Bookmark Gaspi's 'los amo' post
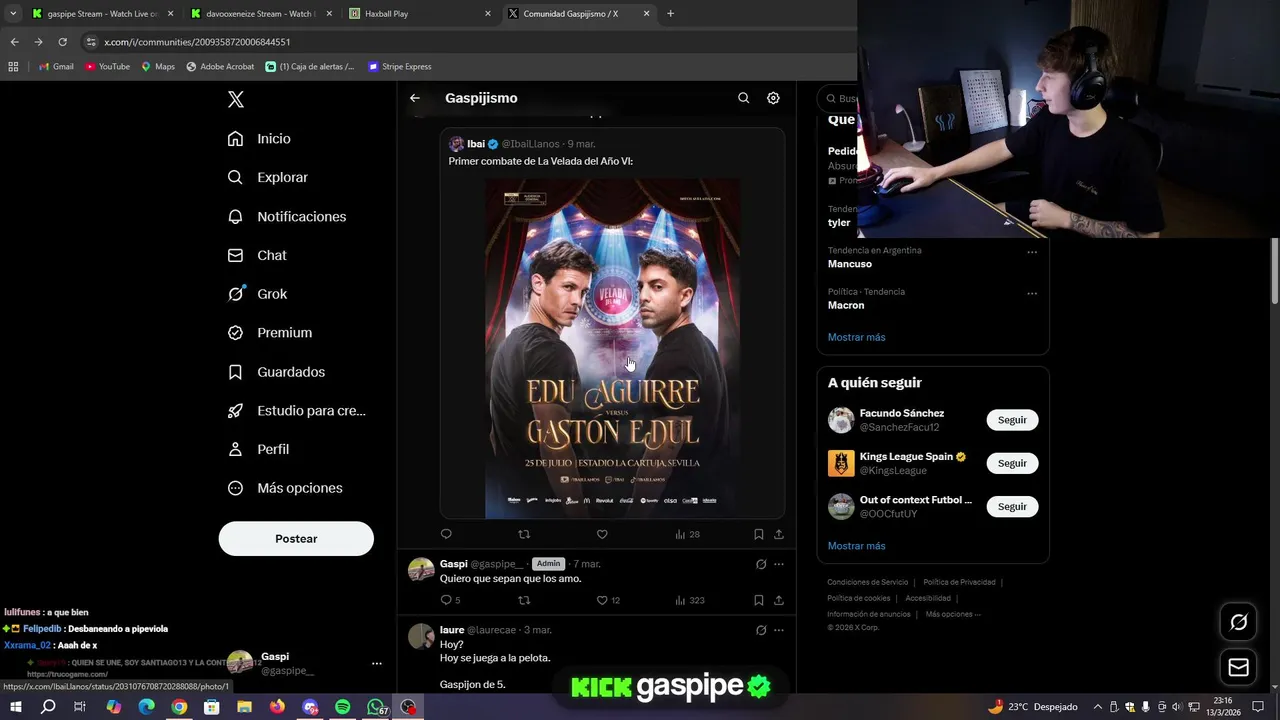 758,600
